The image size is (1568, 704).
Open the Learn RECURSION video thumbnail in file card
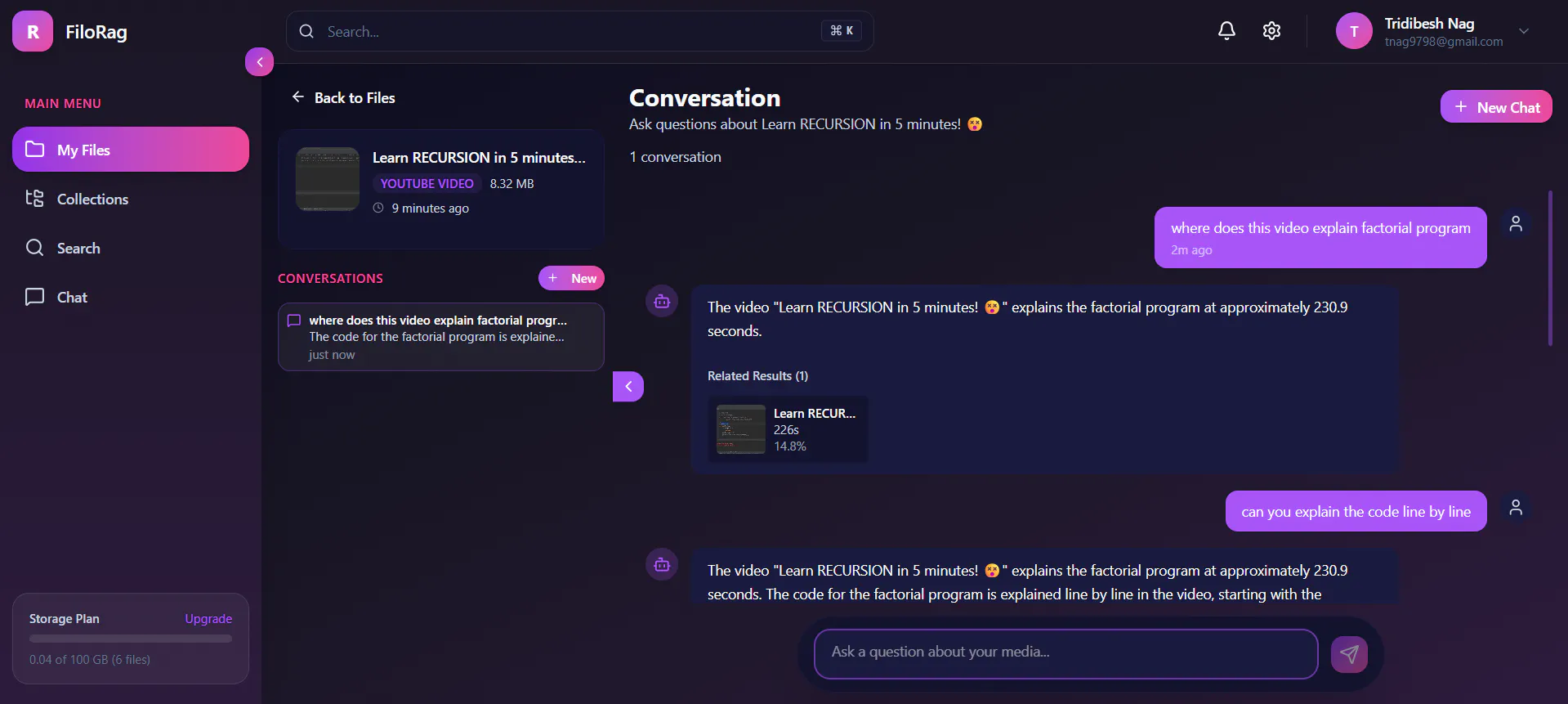point(328,179)
